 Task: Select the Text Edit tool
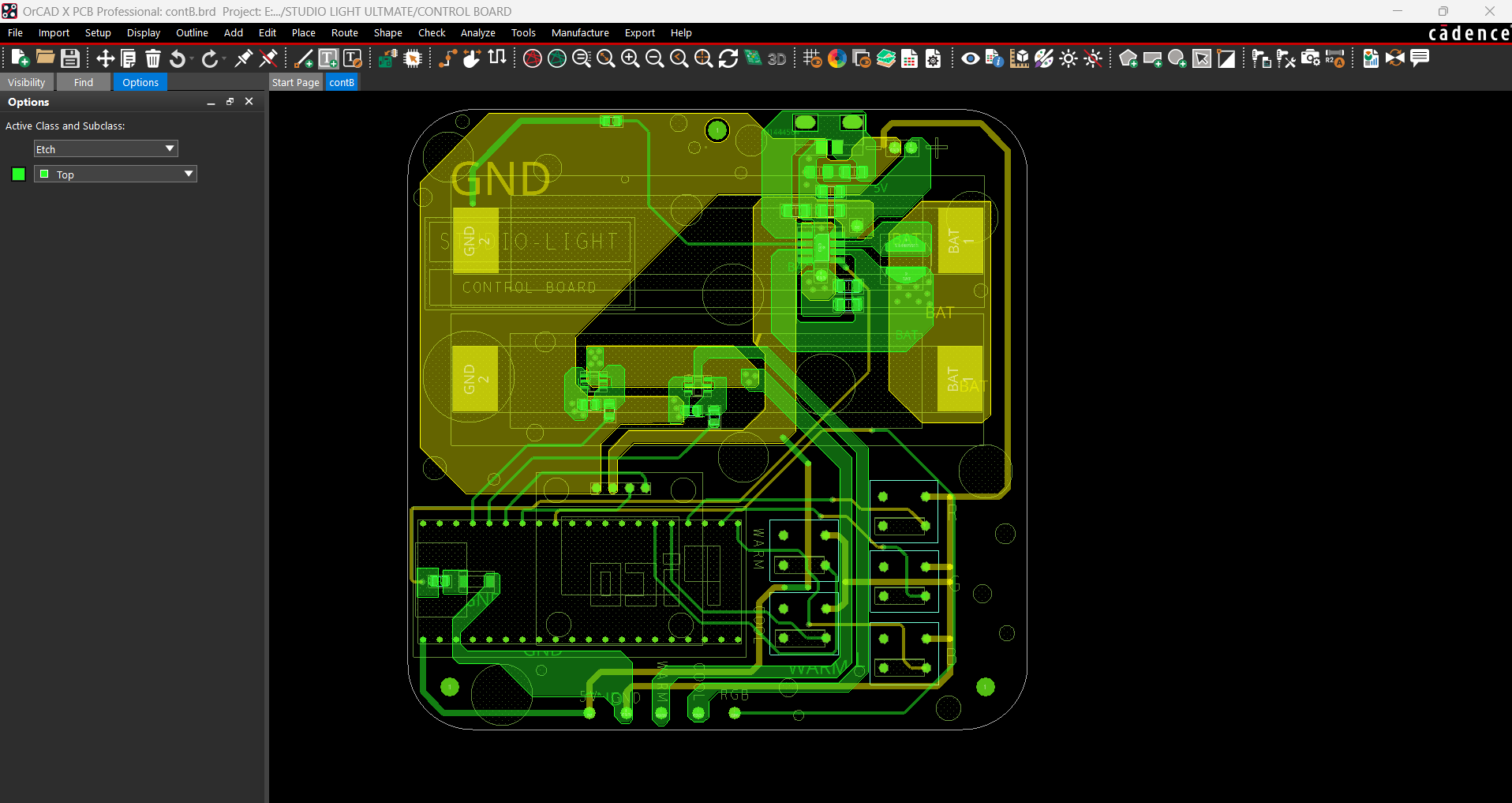pos(353,58)
